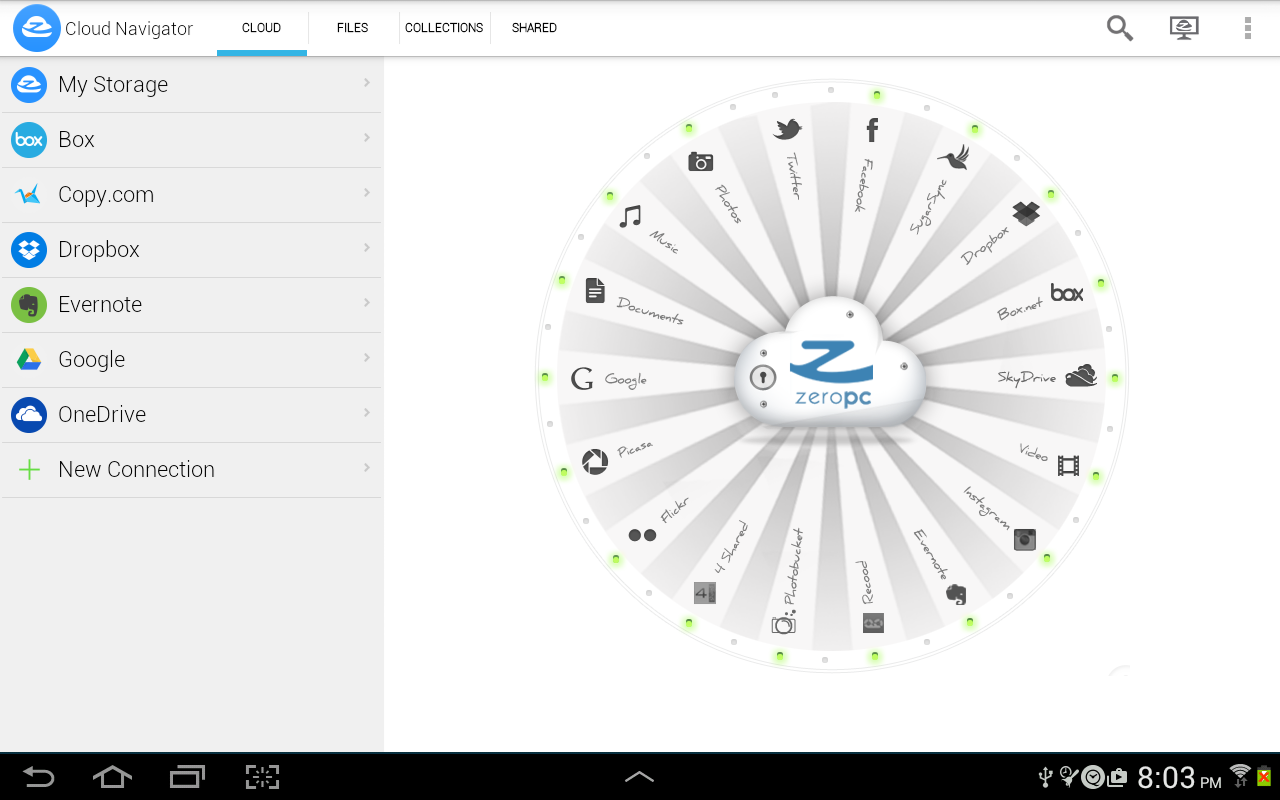This screenshot has width=1280, height=800.
Task: Expand the Copy.com row chevron
Action: pos(367,192)
